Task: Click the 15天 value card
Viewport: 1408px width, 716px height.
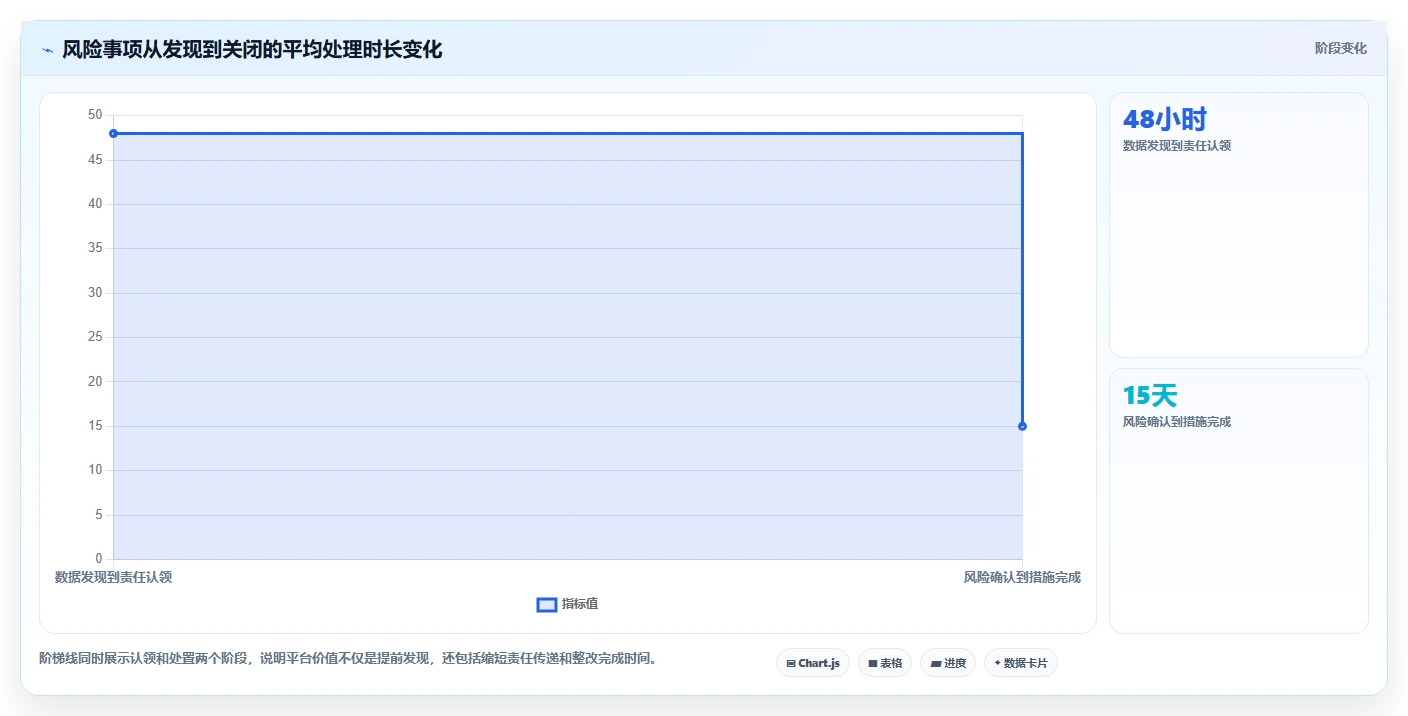Action: pos(1239,501)
